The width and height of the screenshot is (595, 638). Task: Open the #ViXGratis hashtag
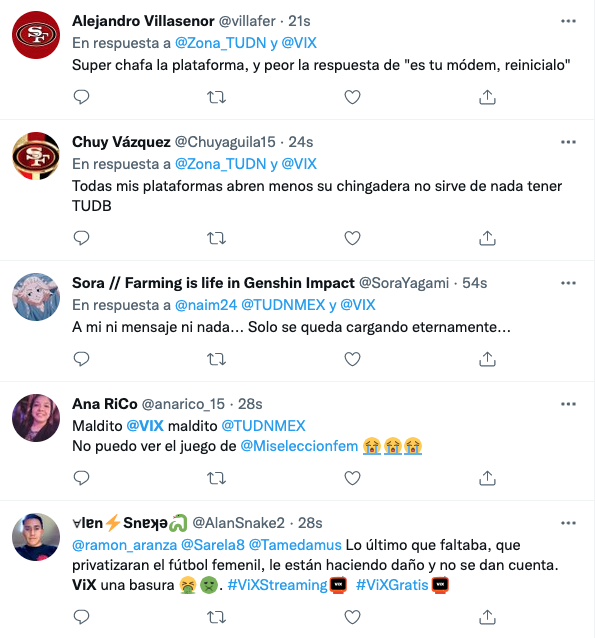pyautogui.click(x=392, y=585)
